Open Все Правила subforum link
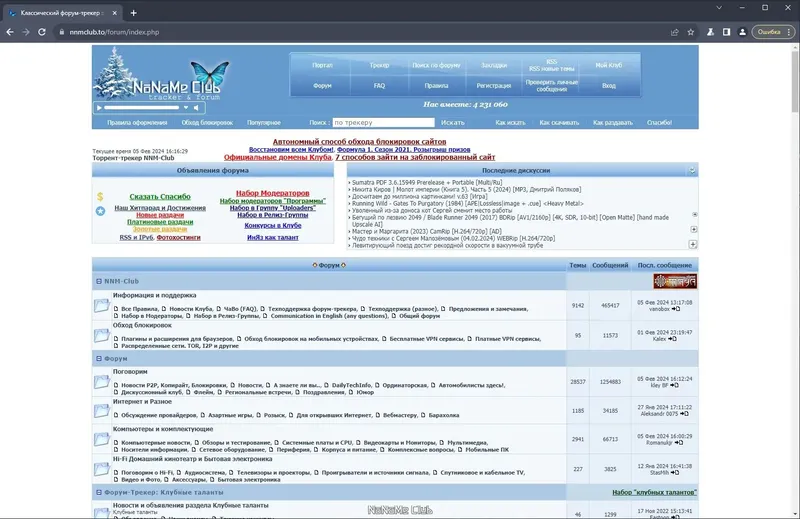This screenshot has width=800, height=519. (x=139, y=309)
